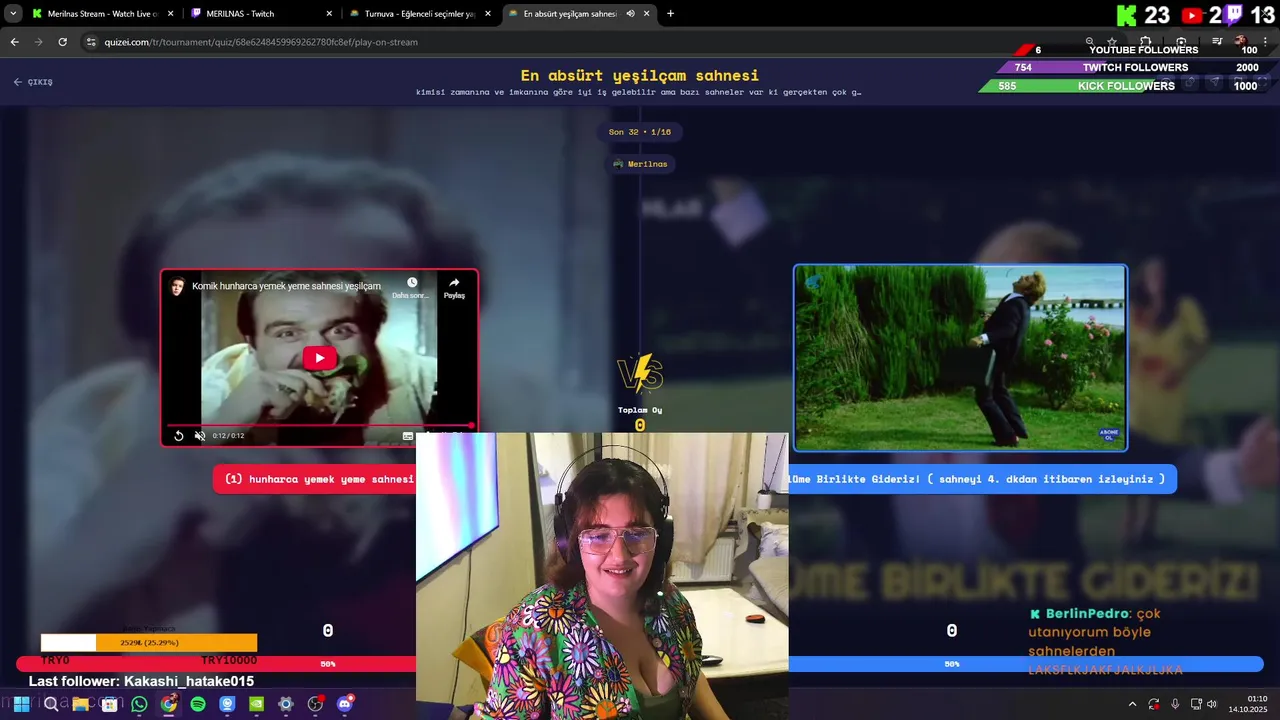Click the 'Merilnas' player badge
Image resolution: width=1280 pixels, height=720 pixels.
click(640, 164)
